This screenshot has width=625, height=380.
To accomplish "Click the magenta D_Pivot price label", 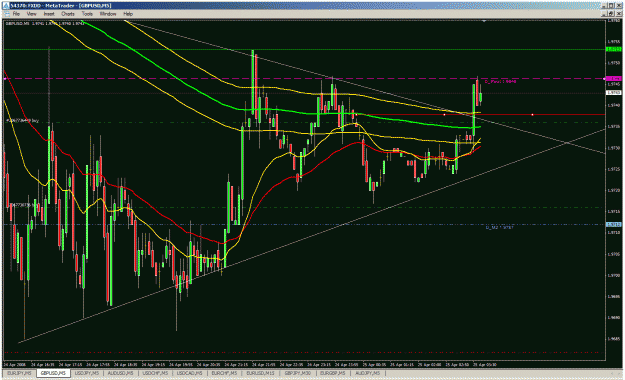I will (x=500, y=81).
